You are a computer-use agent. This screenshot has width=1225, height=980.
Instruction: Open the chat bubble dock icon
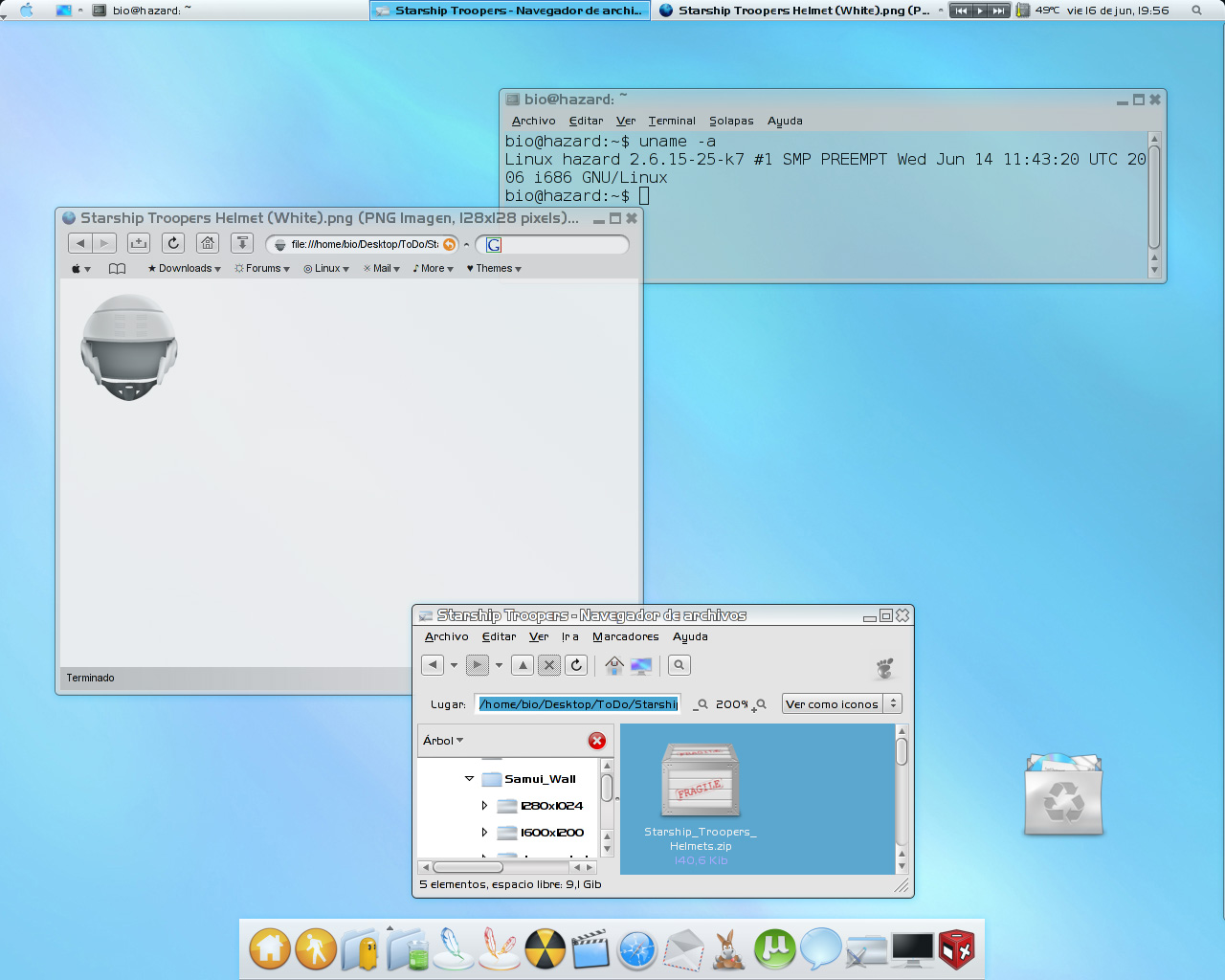(x=820, y=949)
